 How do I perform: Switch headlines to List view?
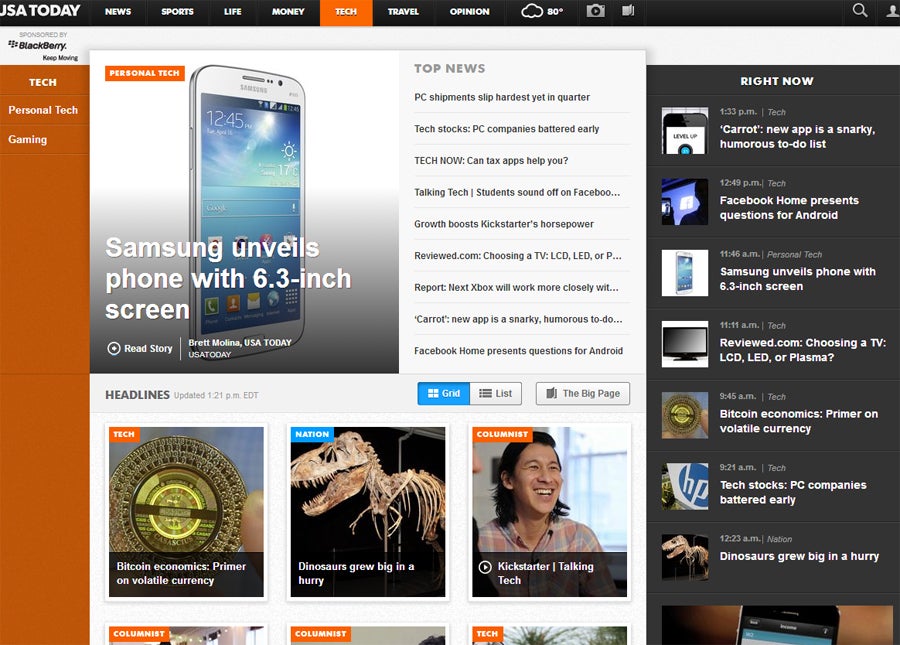tap(495, 394)
